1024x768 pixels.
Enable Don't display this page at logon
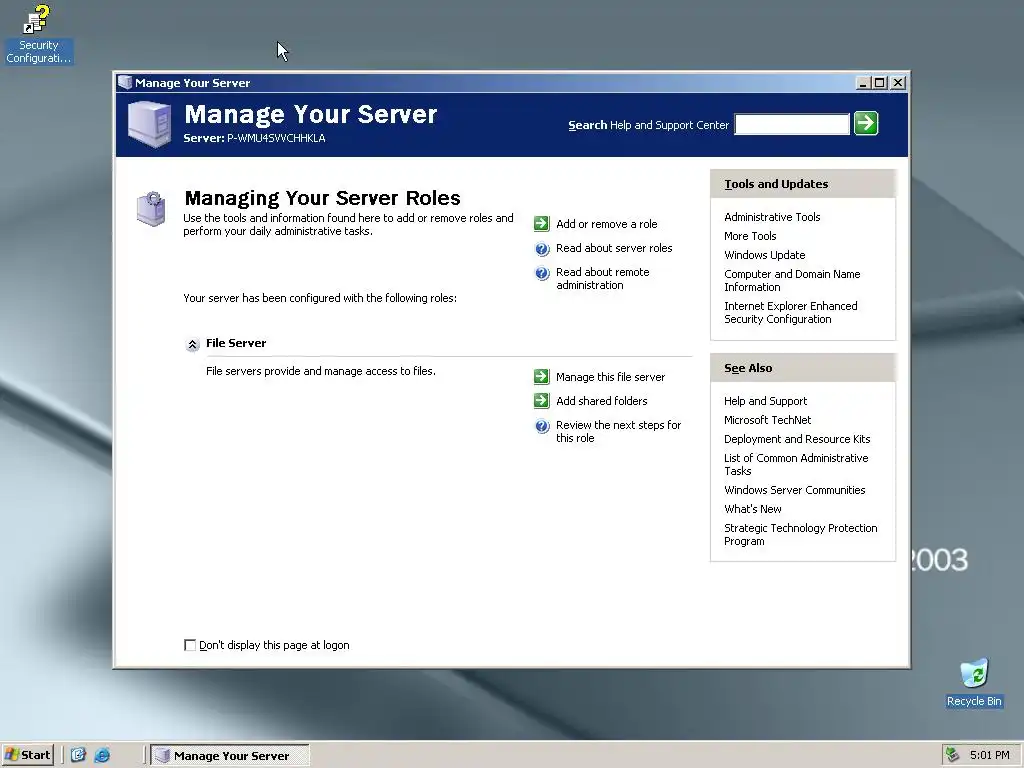click(x=190, y=645)
